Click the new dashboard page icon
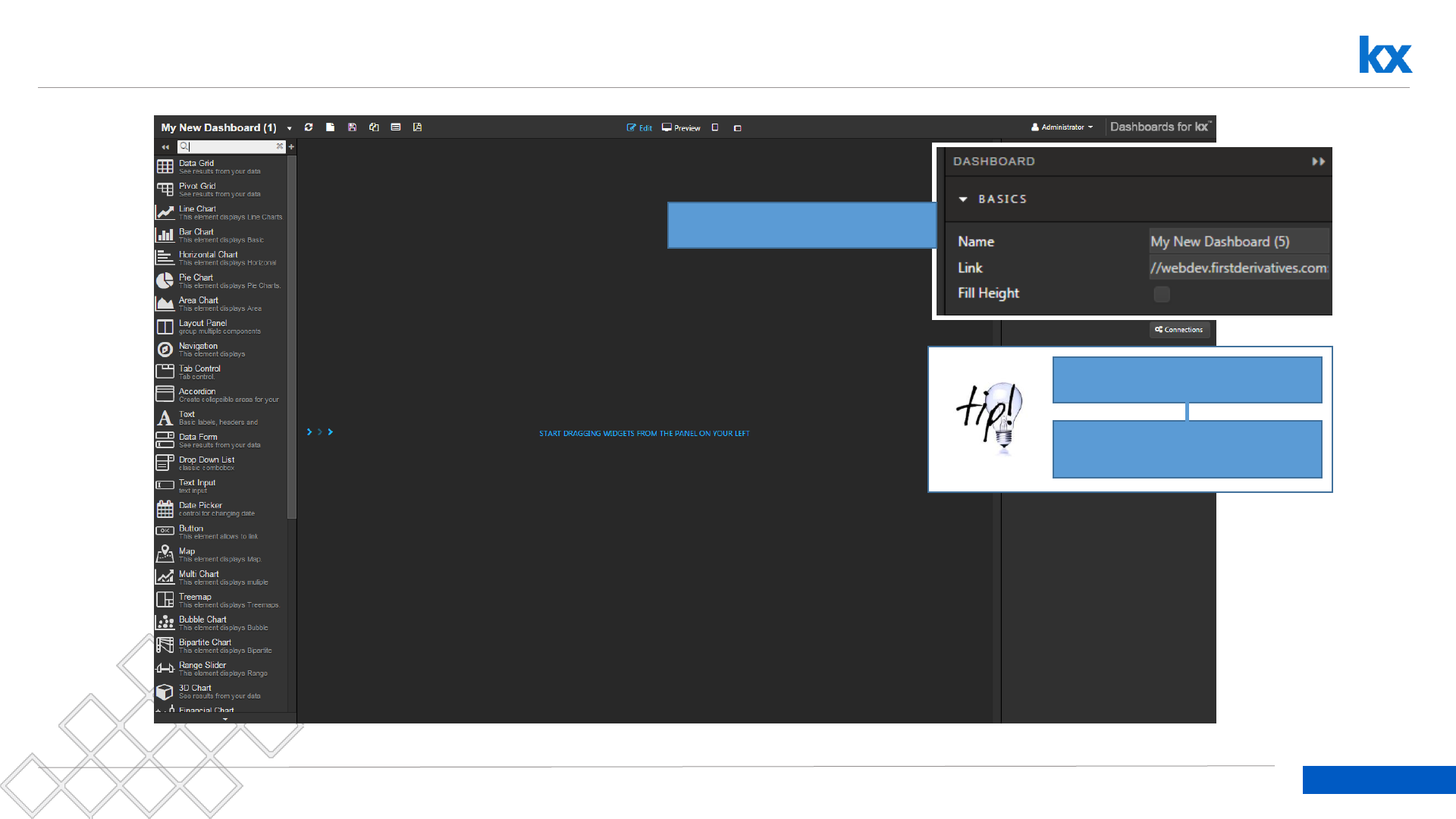Image resolution: width=1456 pixels, height=819 pixels. pyautogui.click(x=330, y=127)
